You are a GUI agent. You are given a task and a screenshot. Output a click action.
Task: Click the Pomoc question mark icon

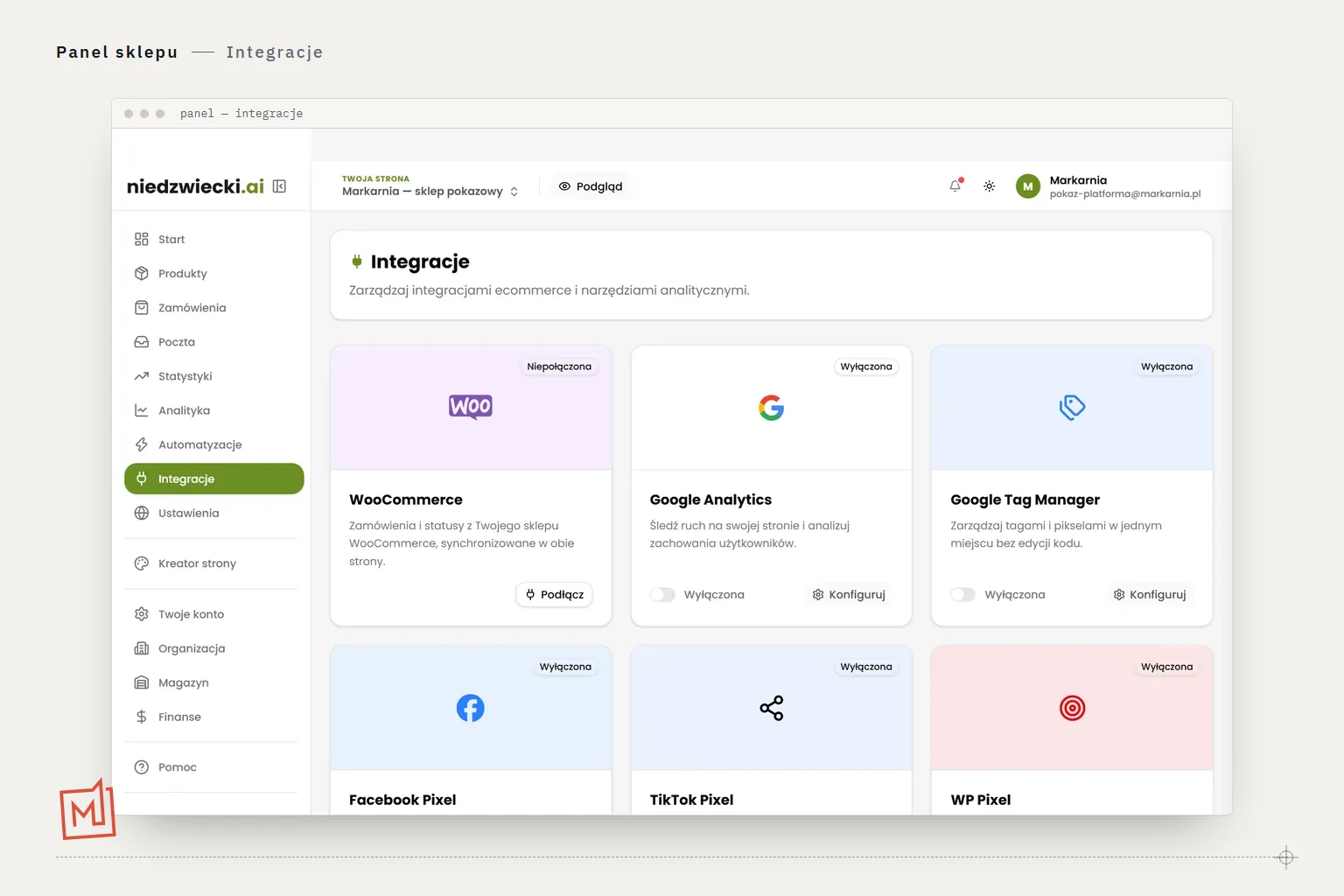coord(142,767)
